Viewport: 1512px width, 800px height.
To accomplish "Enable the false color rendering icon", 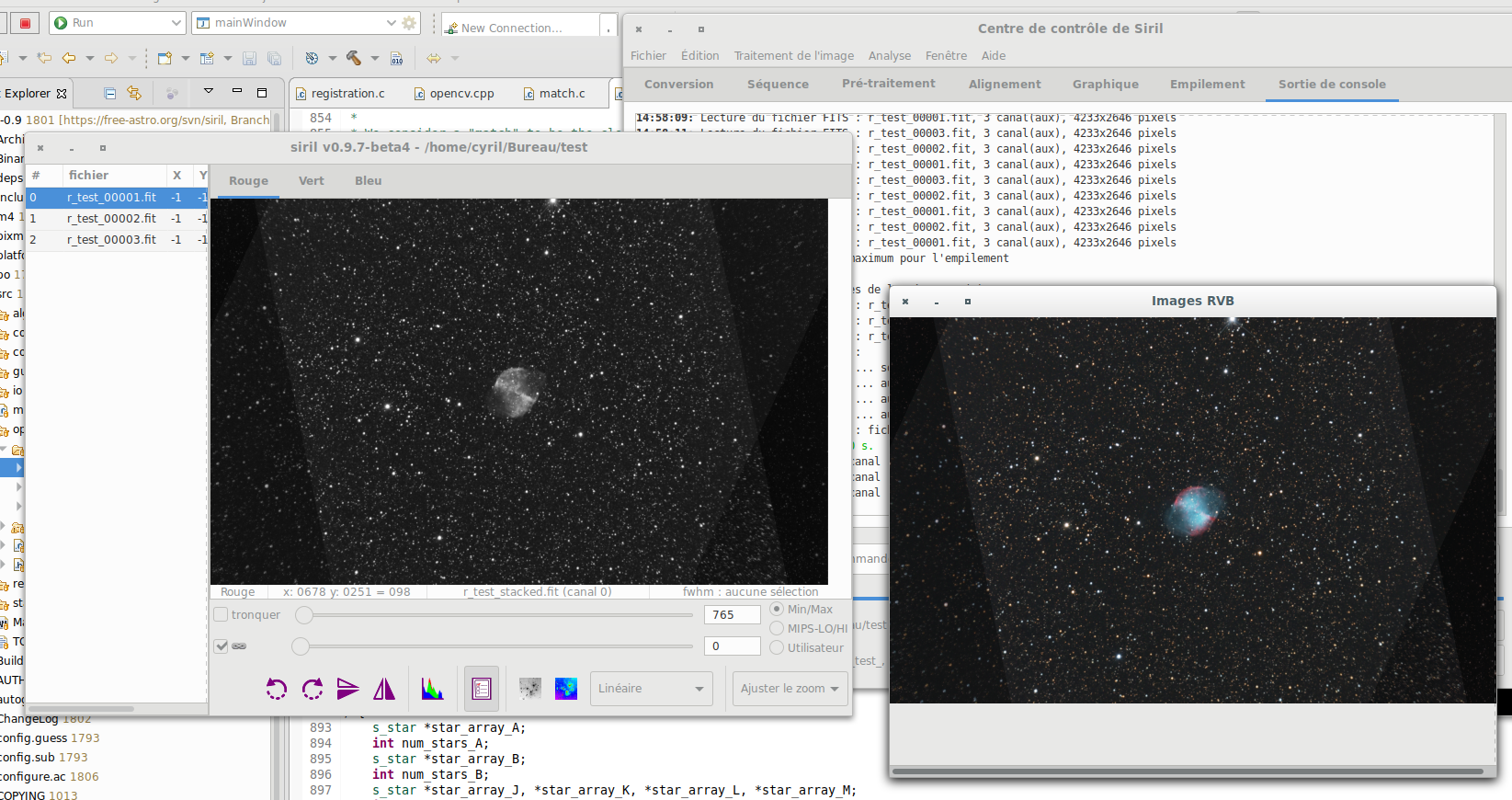I will (x=566, y=689).
